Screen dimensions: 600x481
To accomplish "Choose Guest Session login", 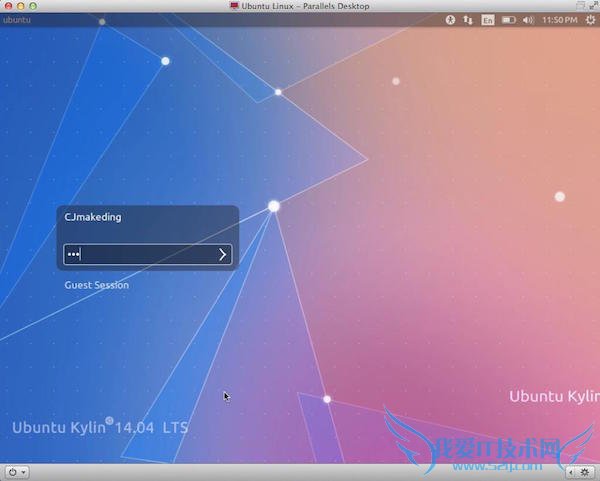I will coord(96,285).
